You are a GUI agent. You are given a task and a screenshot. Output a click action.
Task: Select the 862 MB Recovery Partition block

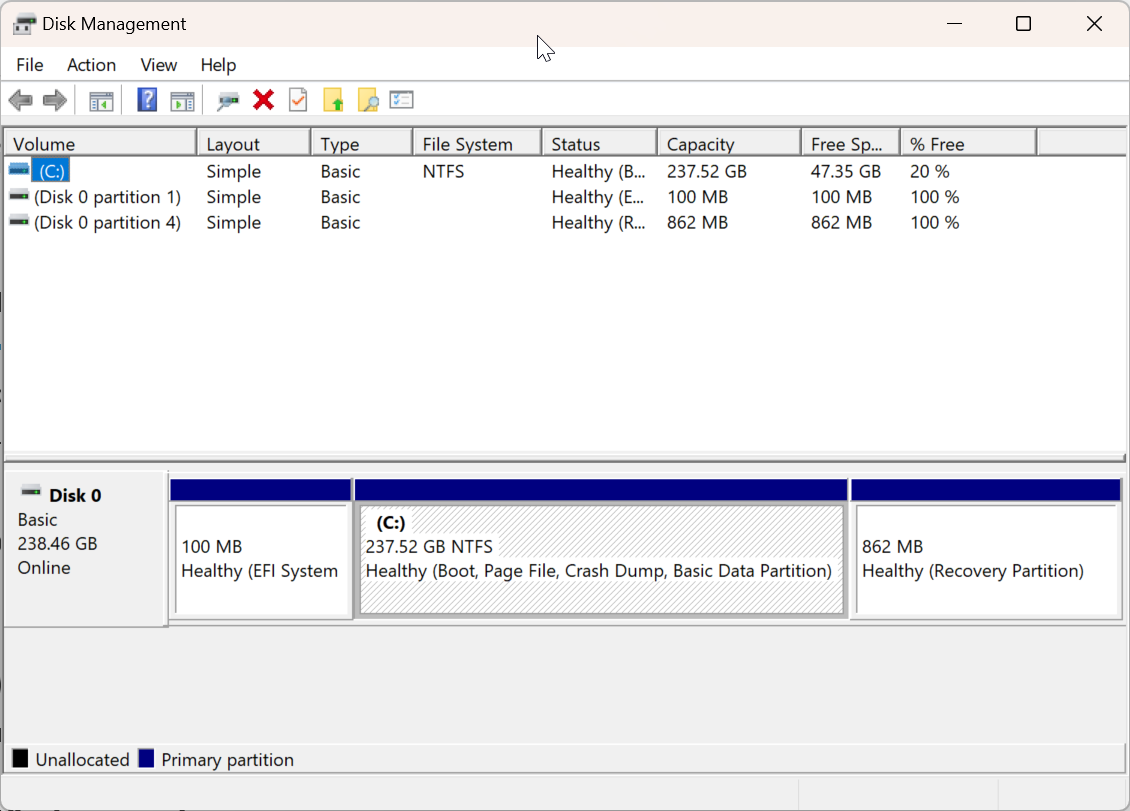985,560
